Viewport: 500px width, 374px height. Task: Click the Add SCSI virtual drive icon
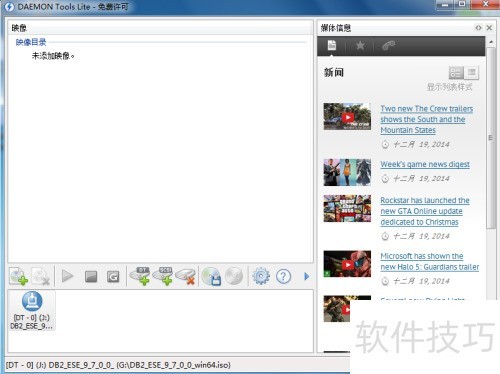coord(163,276)
